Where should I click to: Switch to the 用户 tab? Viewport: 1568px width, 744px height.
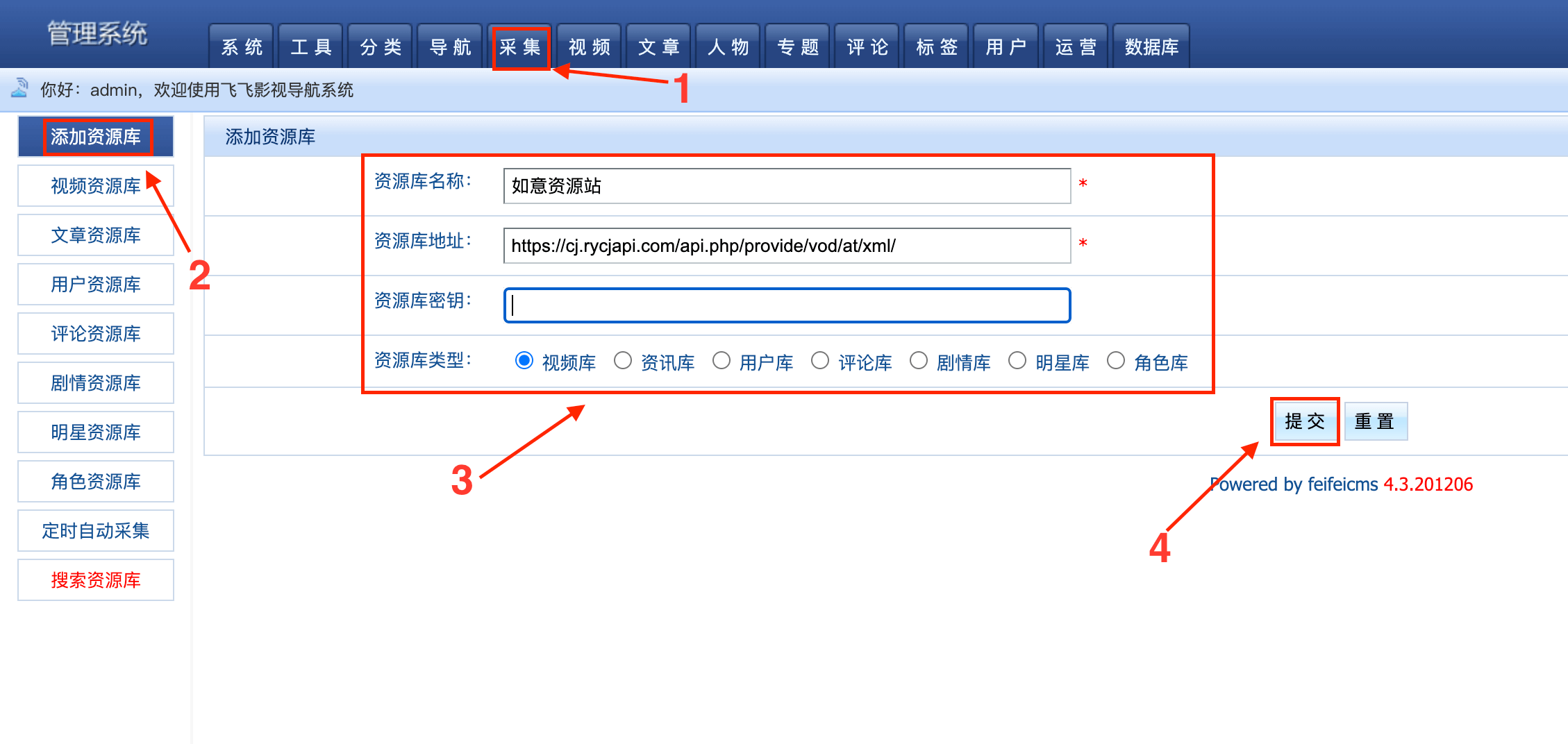1006,46
